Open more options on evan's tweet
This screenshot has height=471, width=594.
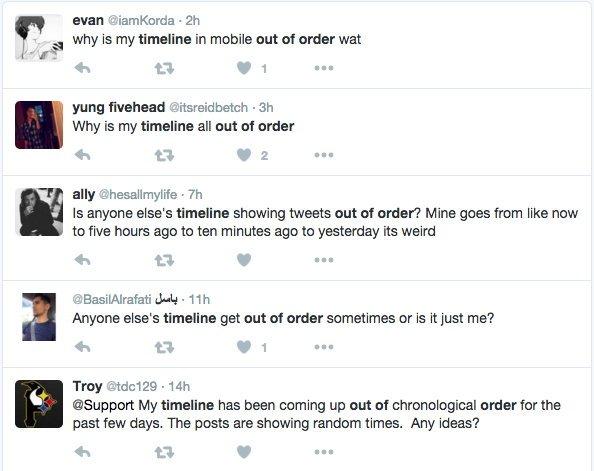(x=324, y=68)
